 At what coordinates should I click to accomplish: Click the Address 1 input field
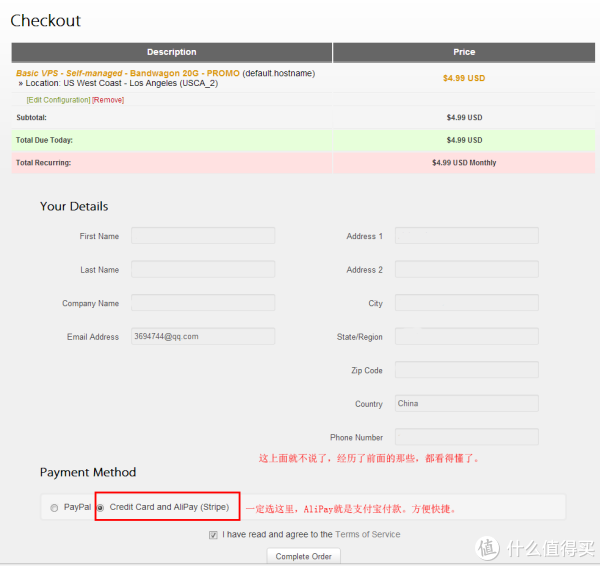click(466, 236)
